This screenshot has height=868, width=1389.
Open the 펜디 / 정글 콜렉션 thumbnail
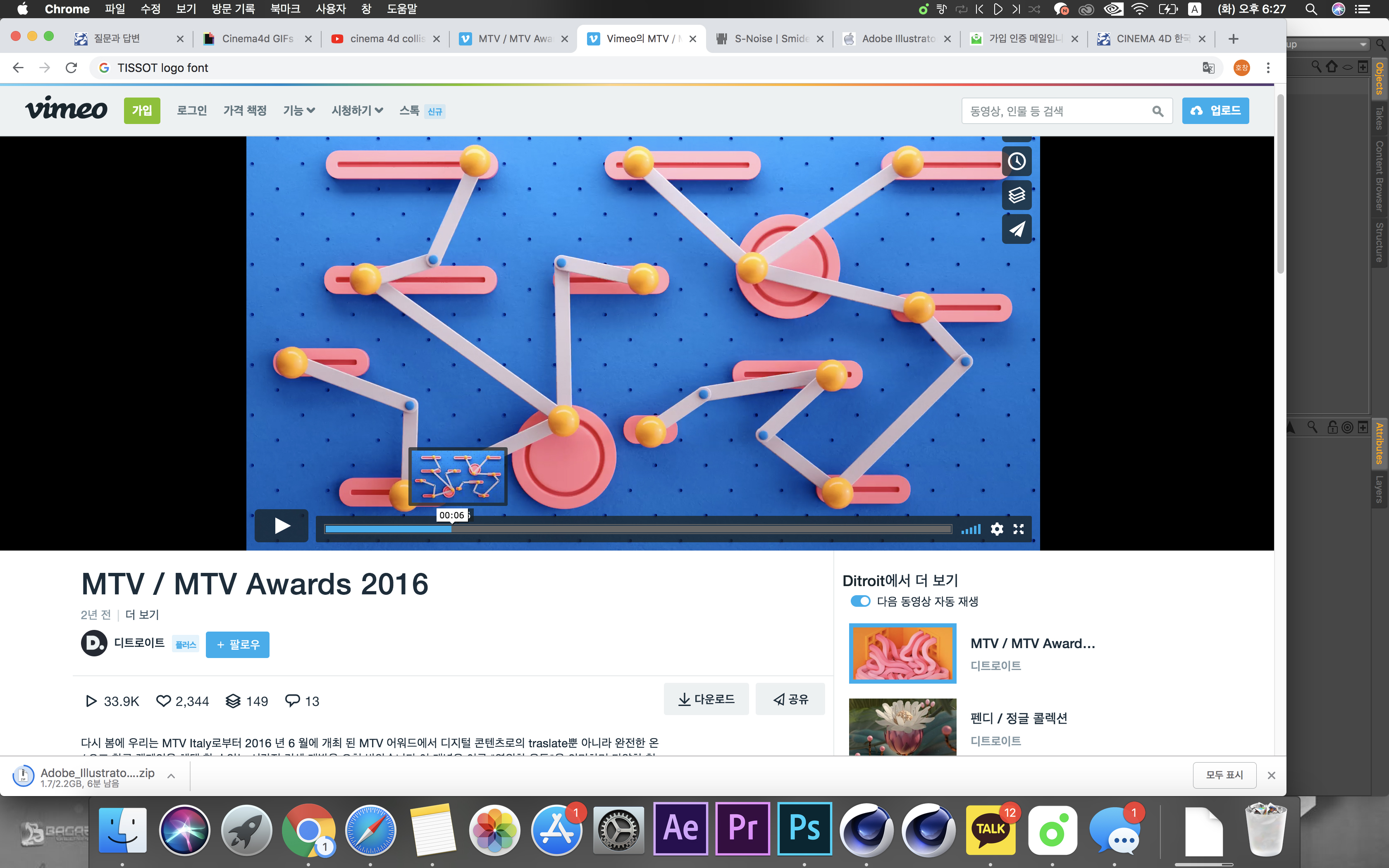click(x=902, y=727)
